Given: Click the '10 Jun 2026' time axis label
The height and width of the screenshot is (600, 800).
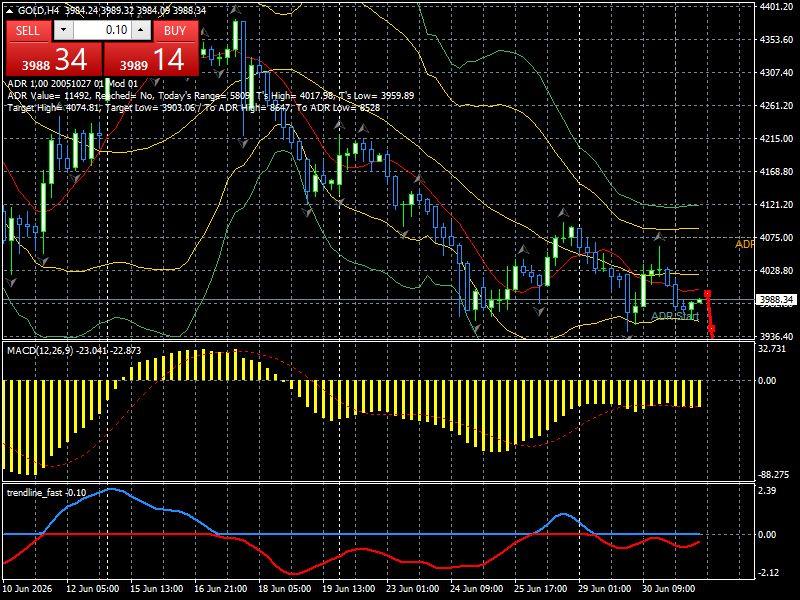Looking at the screenshot, I should coord(27,589).
